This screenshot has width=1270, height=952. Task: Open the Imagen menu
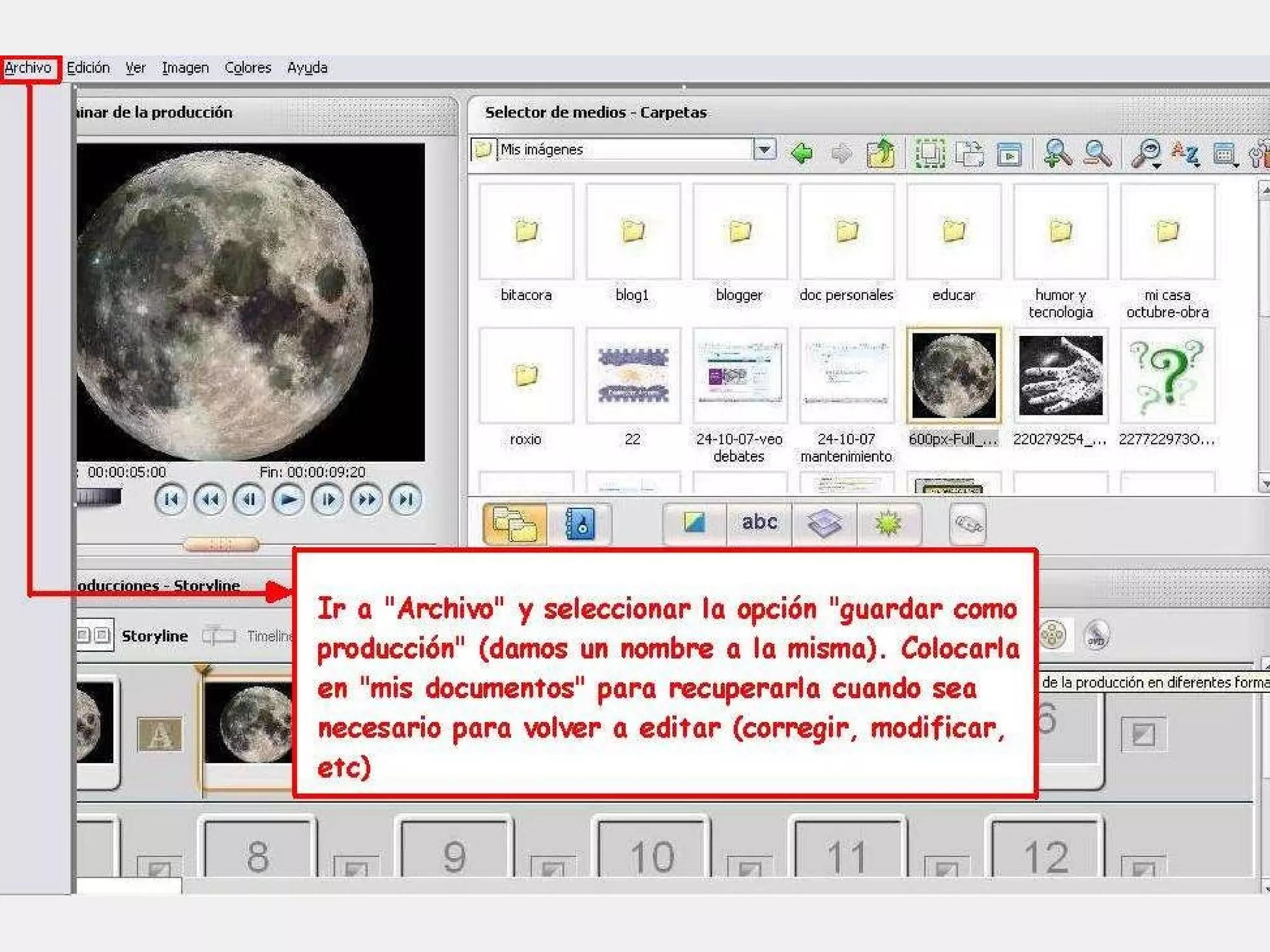coord(185,68)
